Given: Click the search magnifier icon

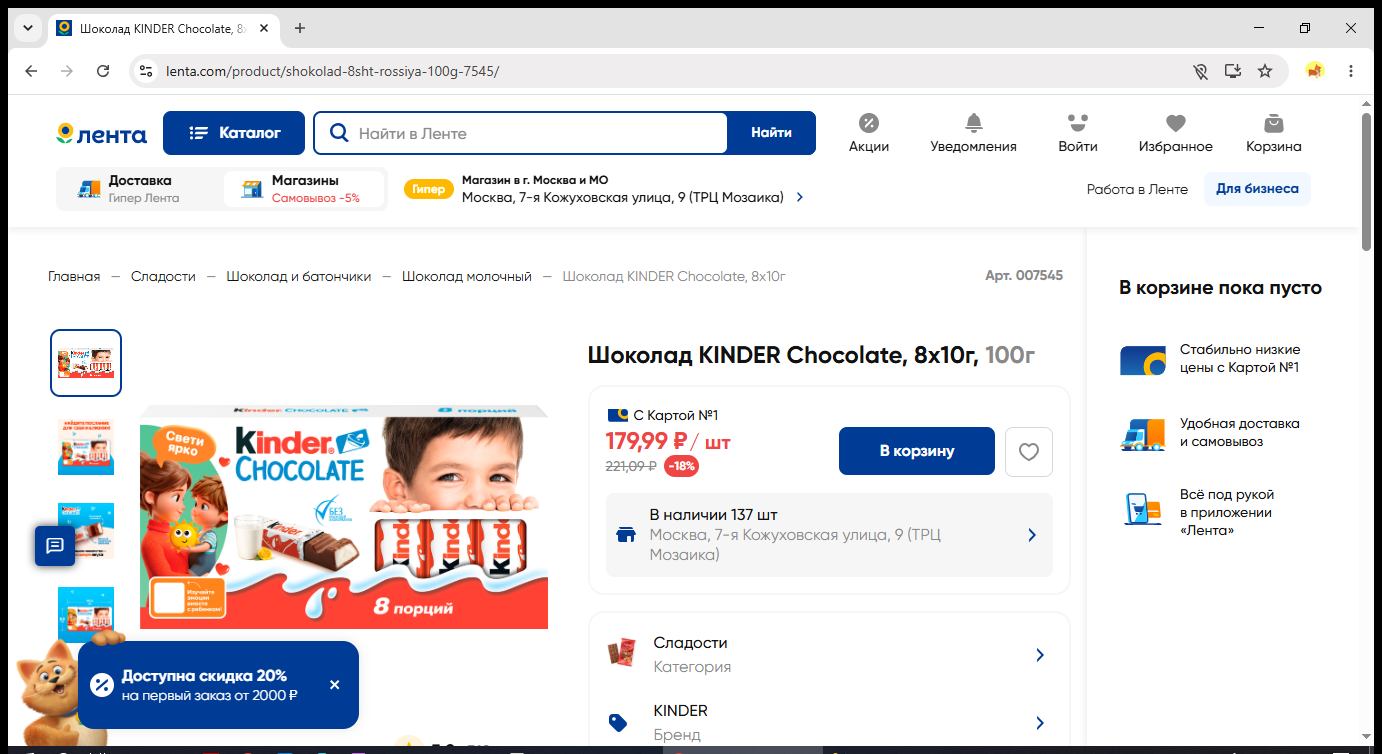Looking at the screenshot, I should point(339,133).
